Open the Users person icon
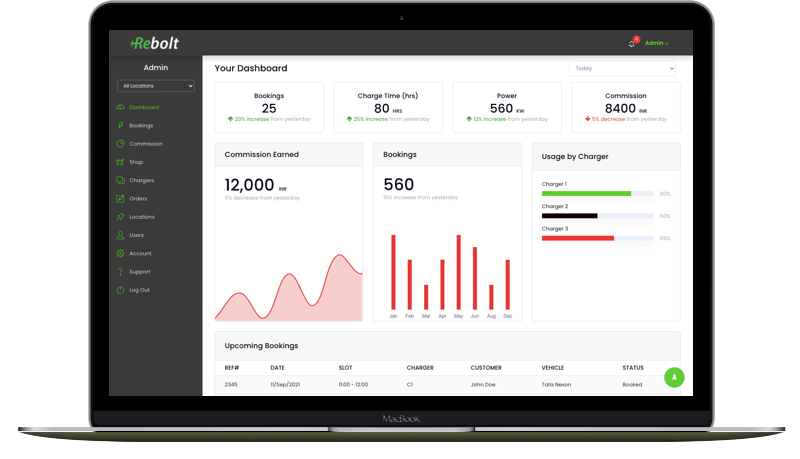Viewport: 800px width, 459px height. click(x=120, y=235)
